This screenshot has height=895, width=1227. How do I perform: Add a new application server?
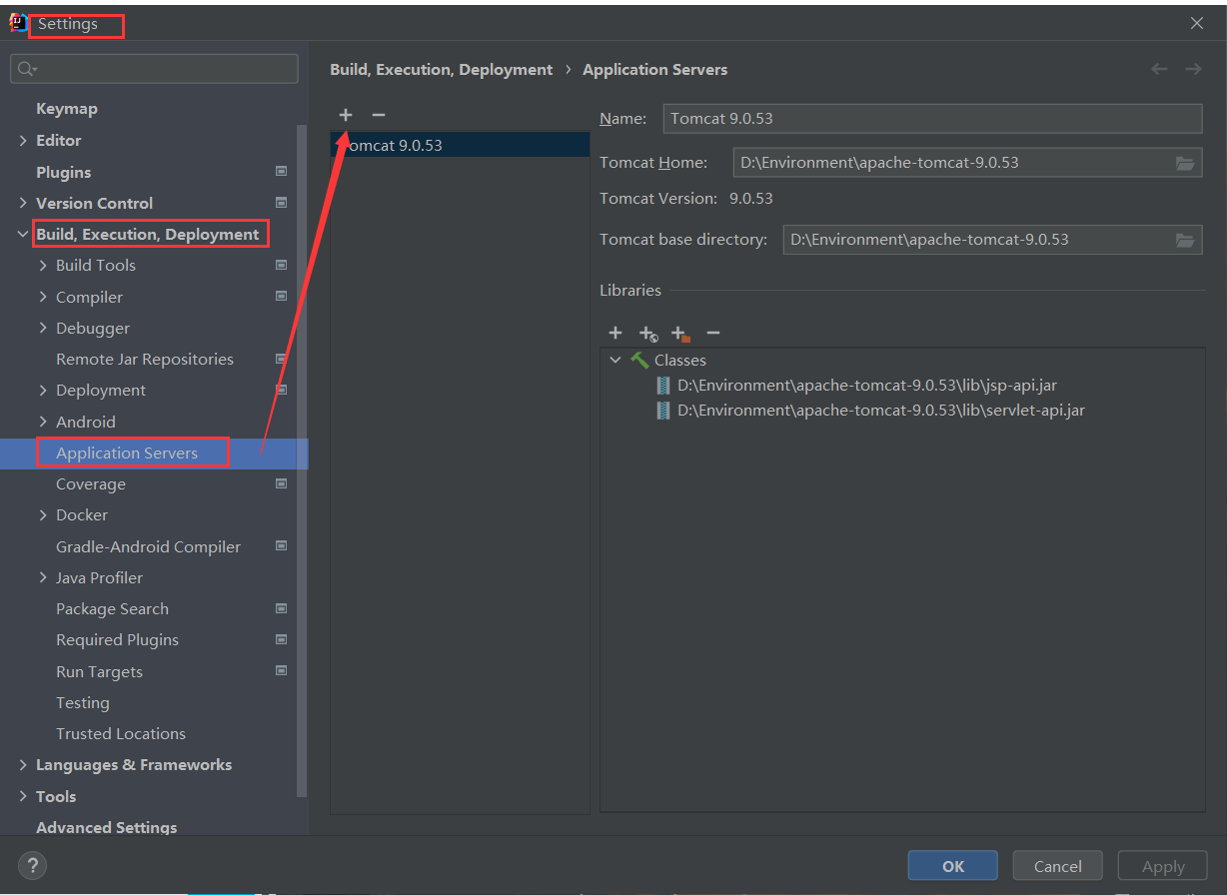(x=345, y=115)
